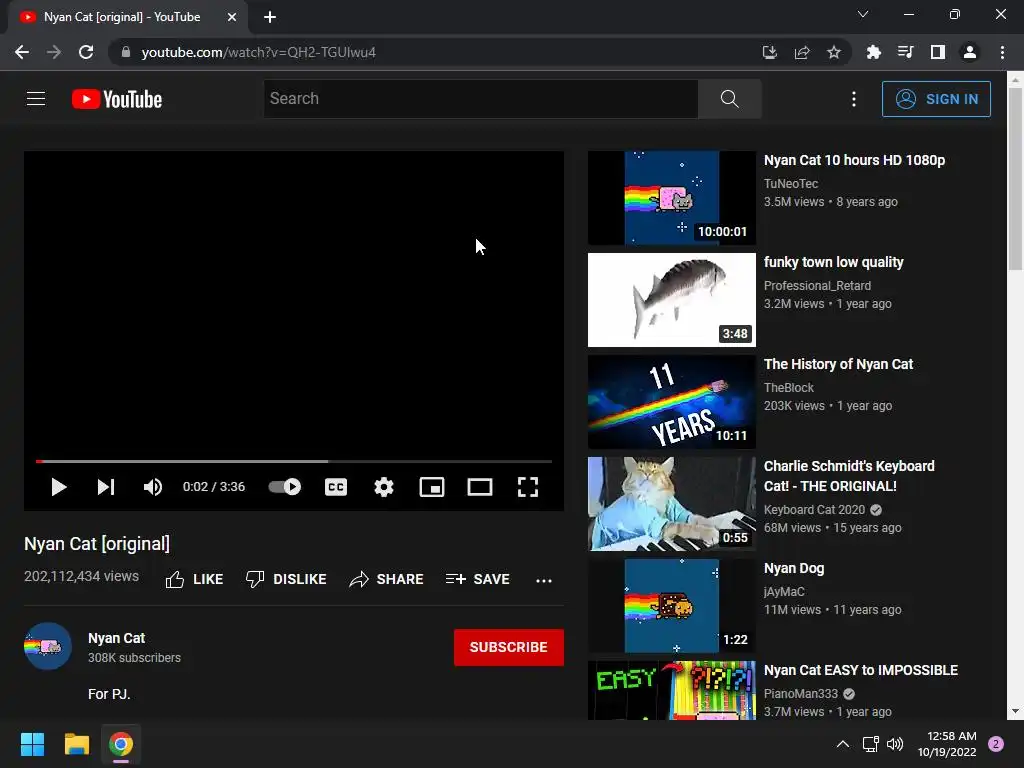Click scrollbar down arrow
The height and width of the screenshot is (768, 1024).
point(1015,711)
